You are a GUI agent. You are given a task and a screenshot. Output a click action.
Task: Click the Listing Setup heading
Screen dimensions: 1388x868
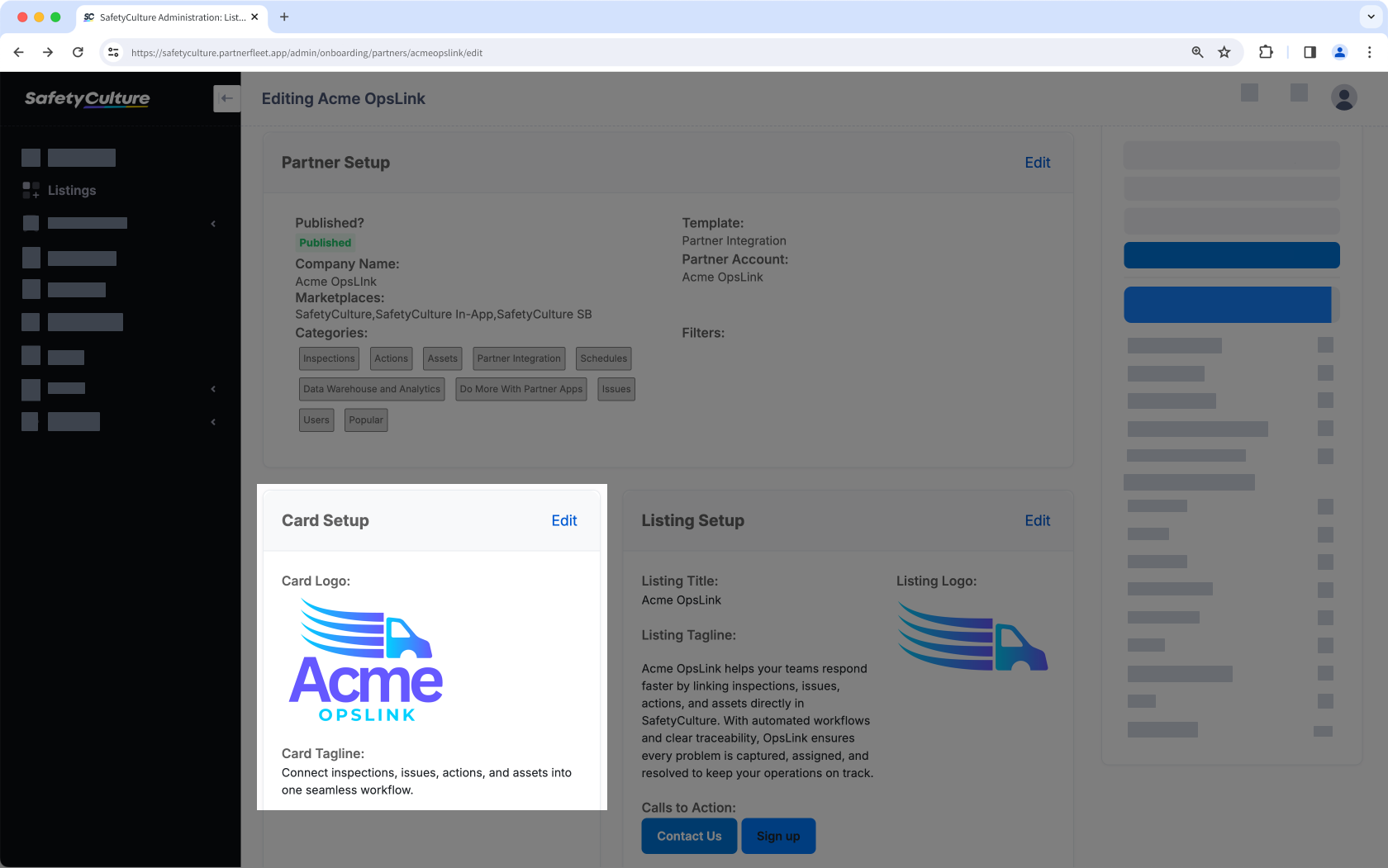click(693, 520)
